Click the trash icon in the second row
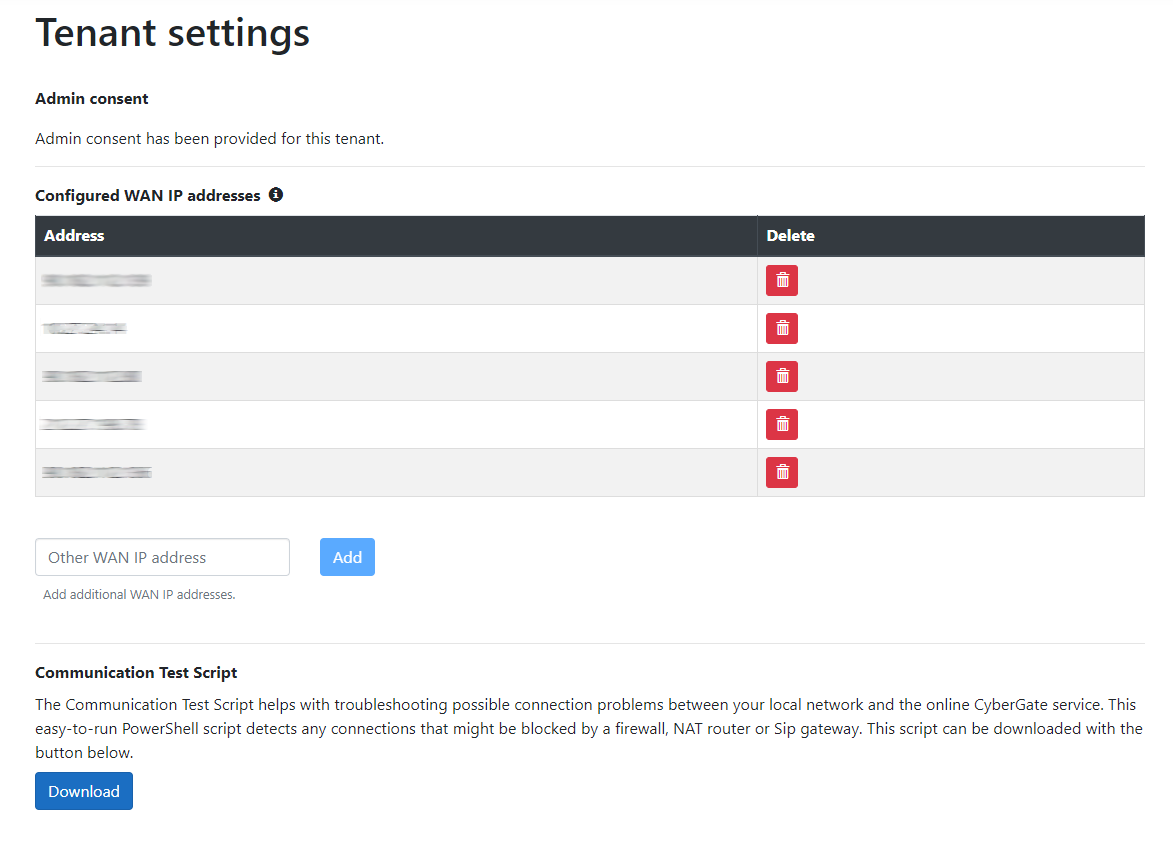Screen dimensions: 1173x841 point(781,328)
